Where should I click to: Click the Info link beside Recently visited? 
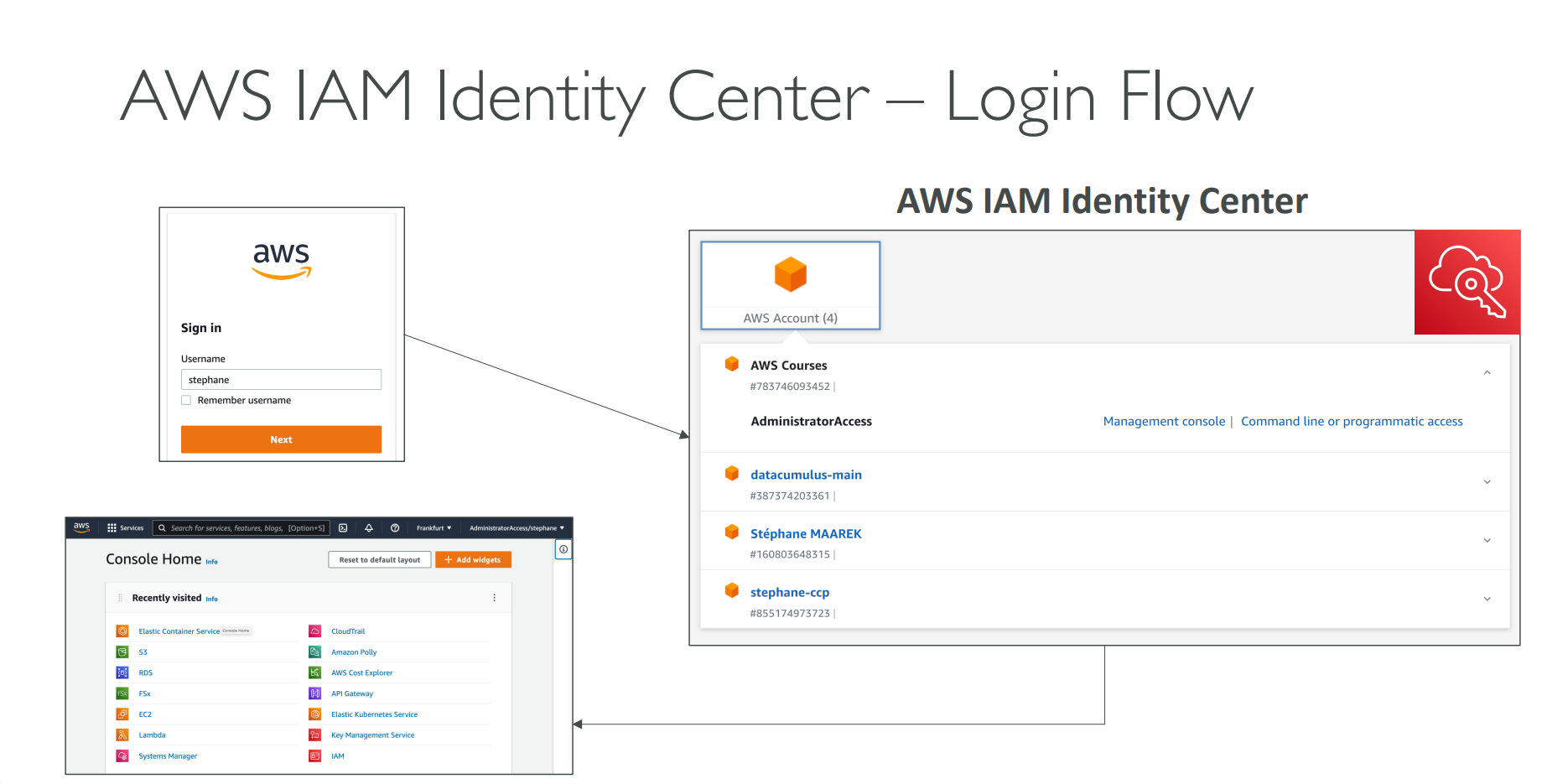(x=211, y=599)
